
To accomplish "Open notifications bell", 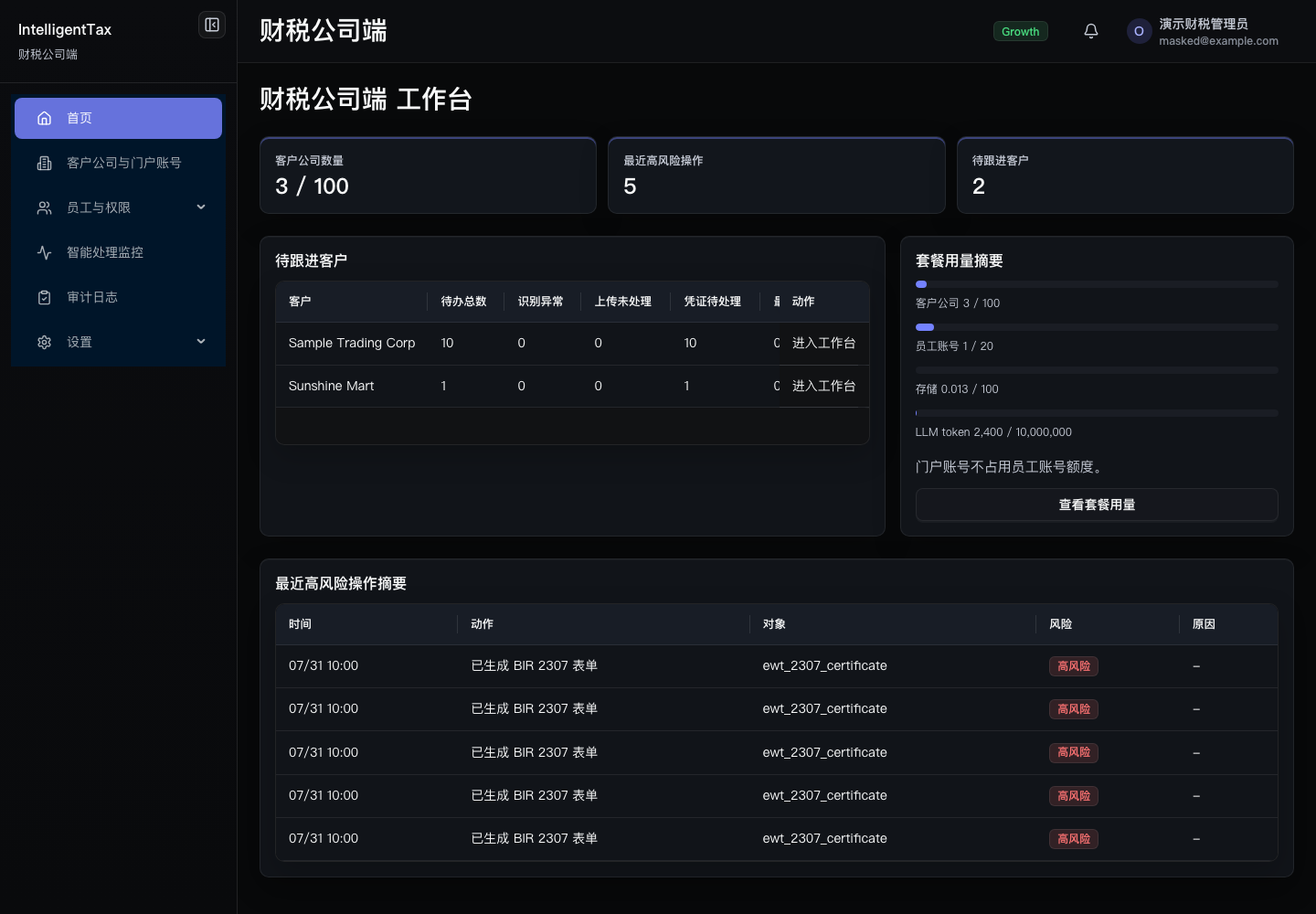I will (1091, 31).
